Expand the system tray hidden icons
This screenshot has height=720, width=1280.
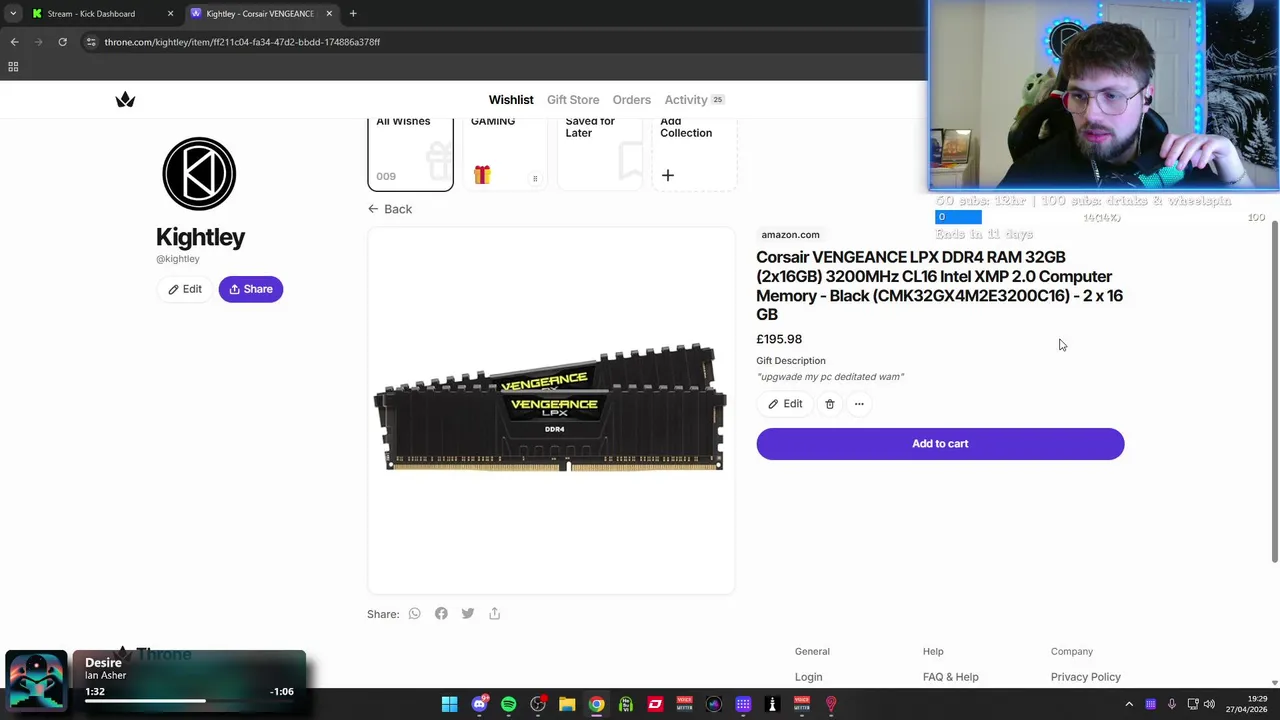point(1129,705)
